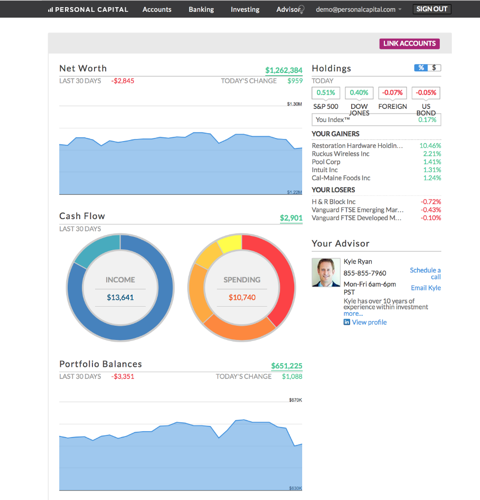Click the Portfolio Balances heading
The image size is (480, 500).
[100, 364]
